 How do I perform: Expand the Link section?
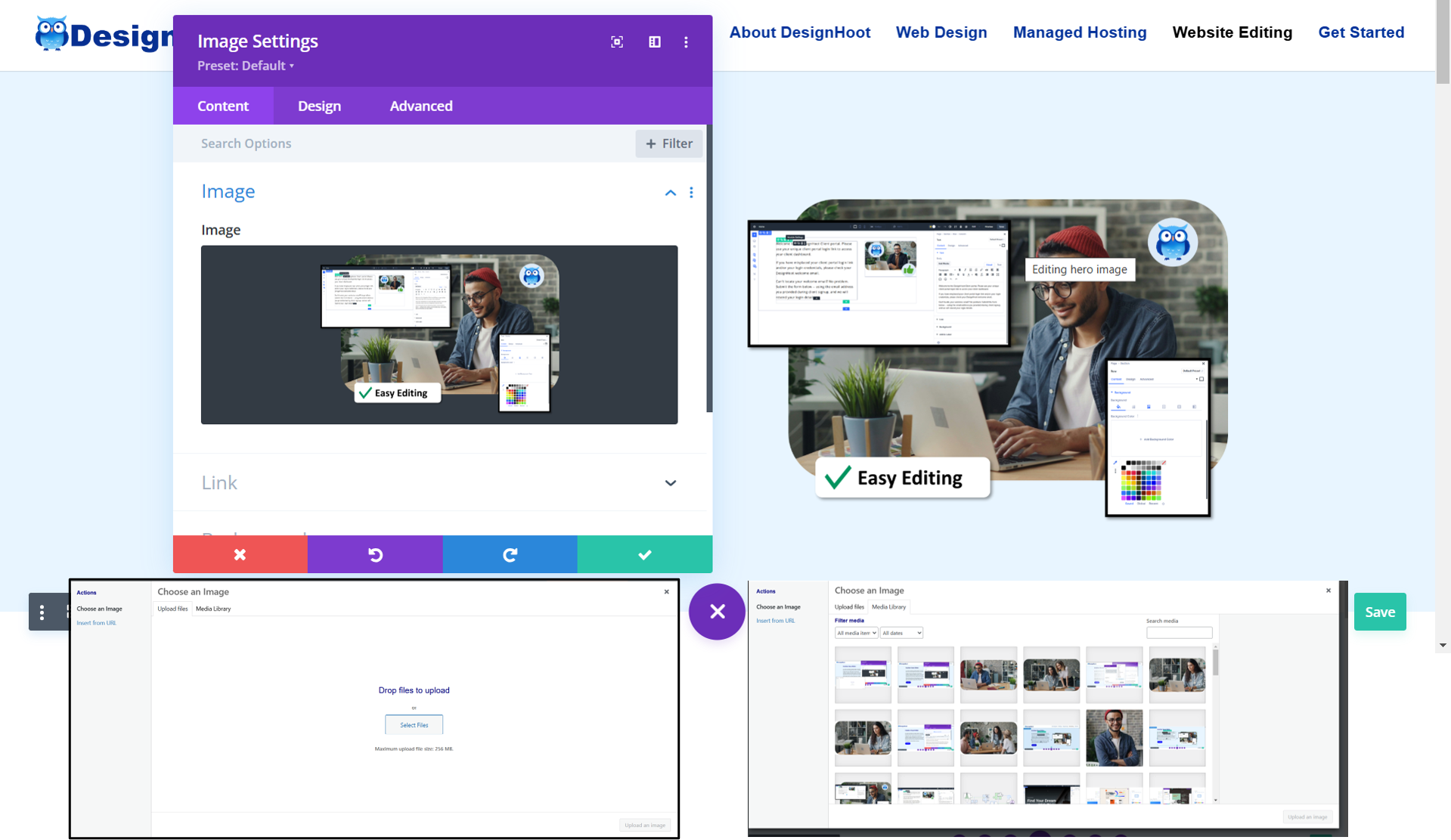[670, 483]
